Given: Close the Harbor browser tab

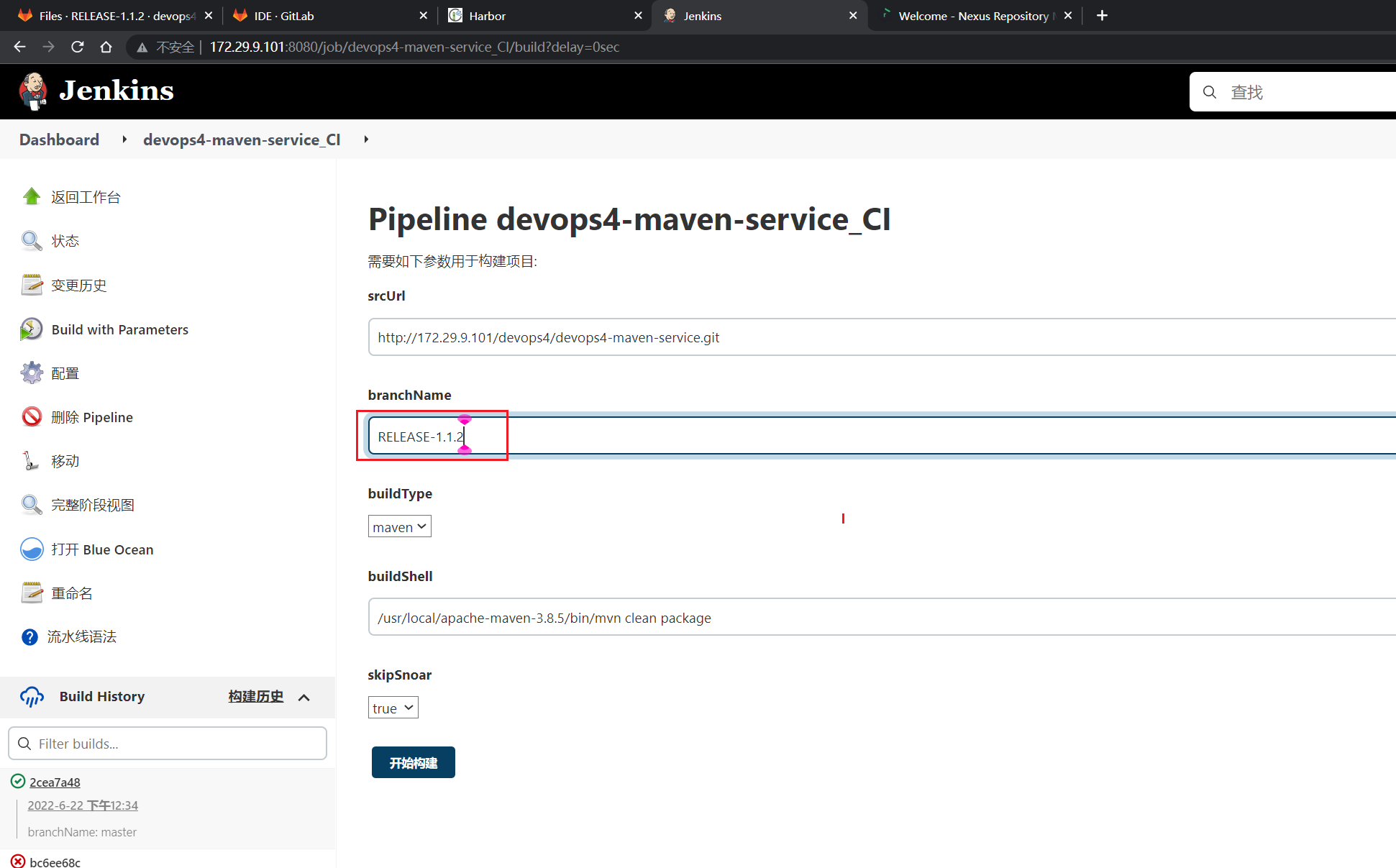Looking at the screenshot, I should (x=638, y=16).
